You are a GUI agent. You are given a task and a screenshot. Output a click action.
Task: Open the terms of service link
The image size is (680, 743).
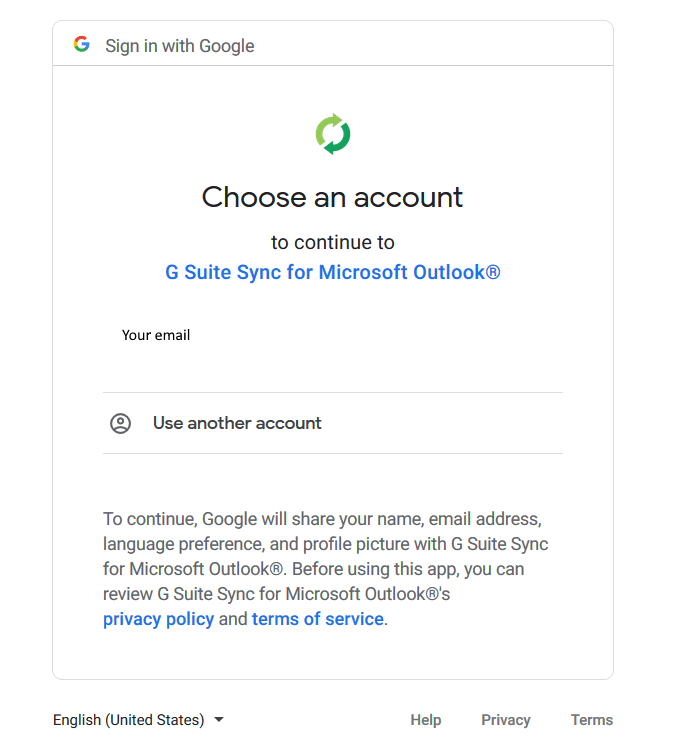[x=318, y=619]
